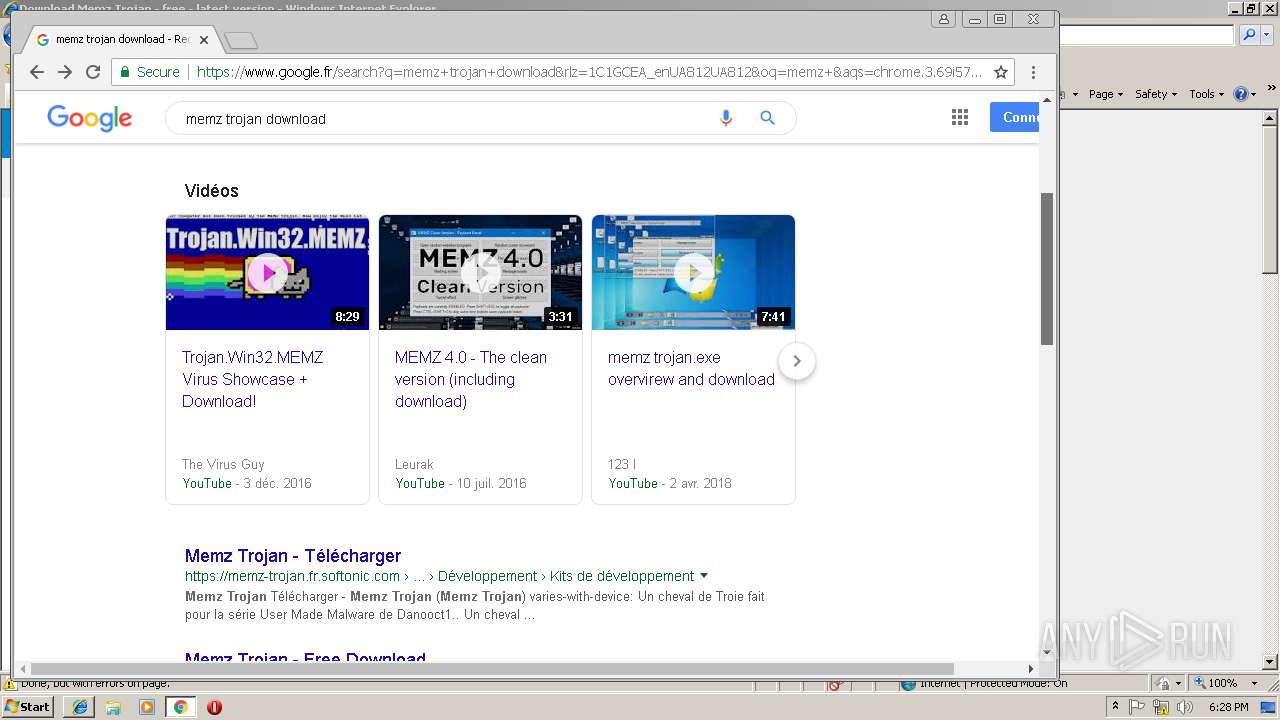Open the Chrome profile icon
The image size is (1280, 720).
click(944, 19)
